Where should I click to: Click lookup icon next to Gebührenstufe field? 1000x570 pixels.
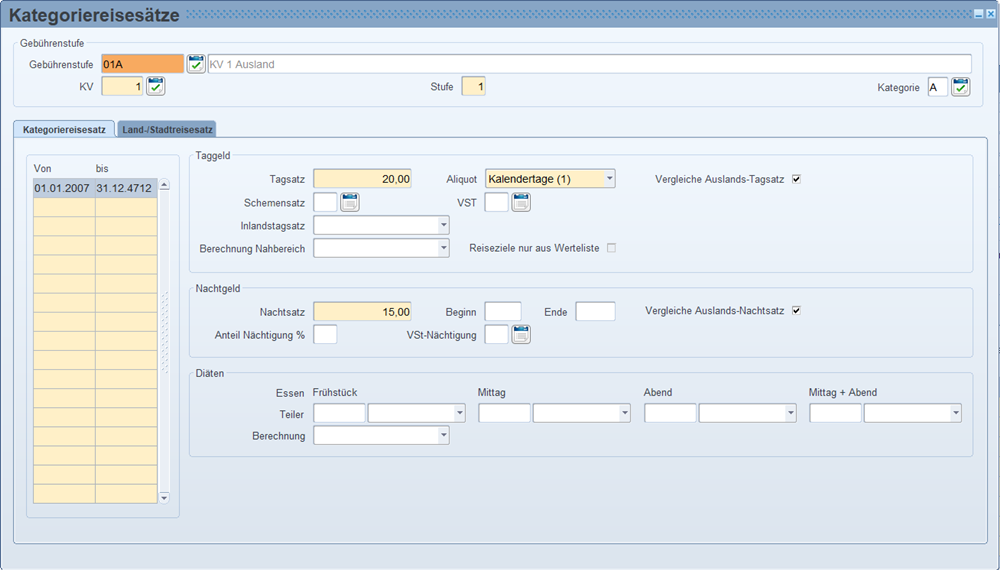coord(196,64)
